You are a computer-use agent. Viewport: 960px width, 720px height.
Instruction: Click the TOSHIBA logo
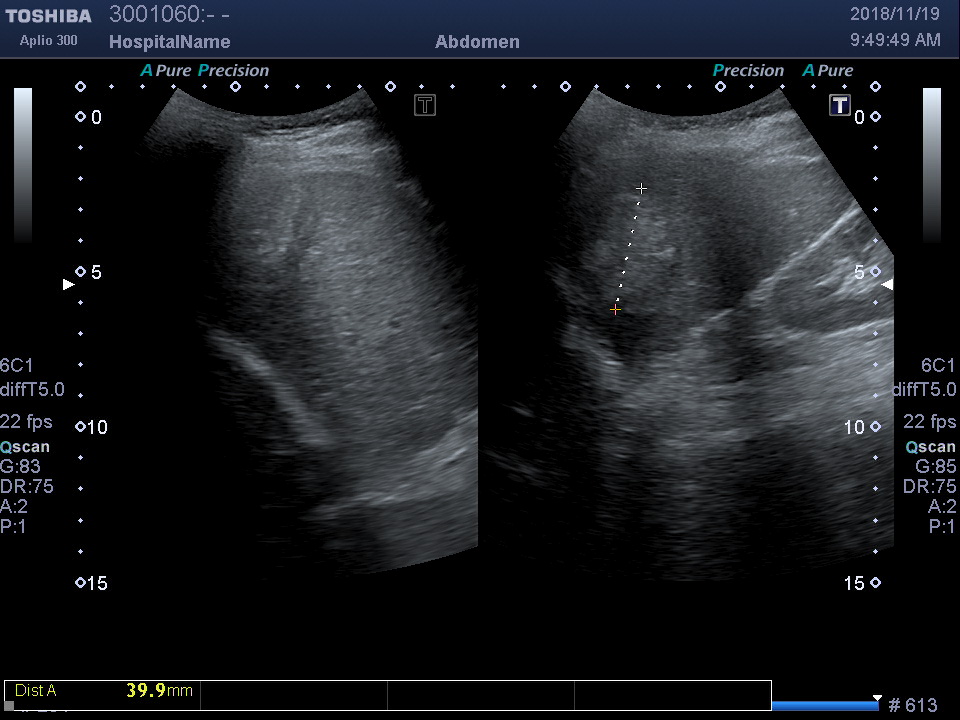click(48, 16)
